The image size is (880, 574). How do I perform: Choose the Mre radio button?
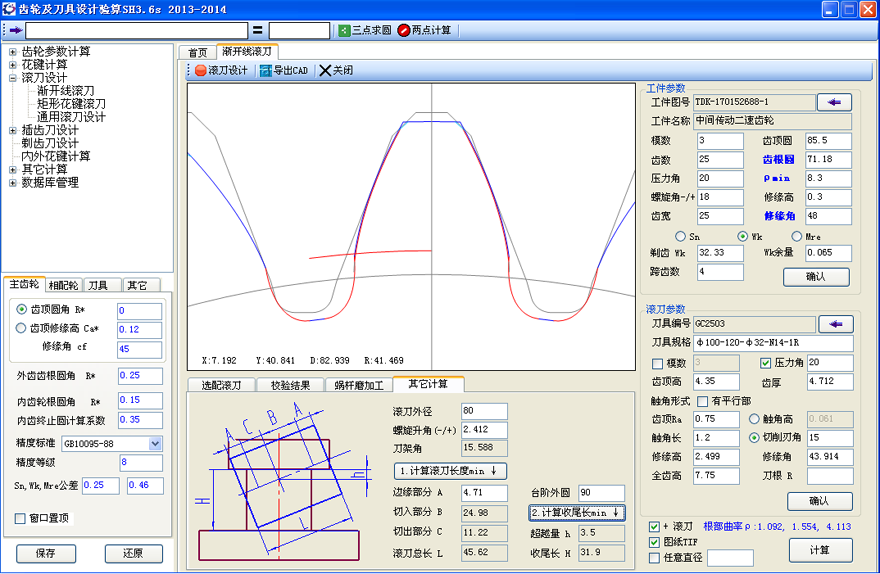tap(796, 236)
